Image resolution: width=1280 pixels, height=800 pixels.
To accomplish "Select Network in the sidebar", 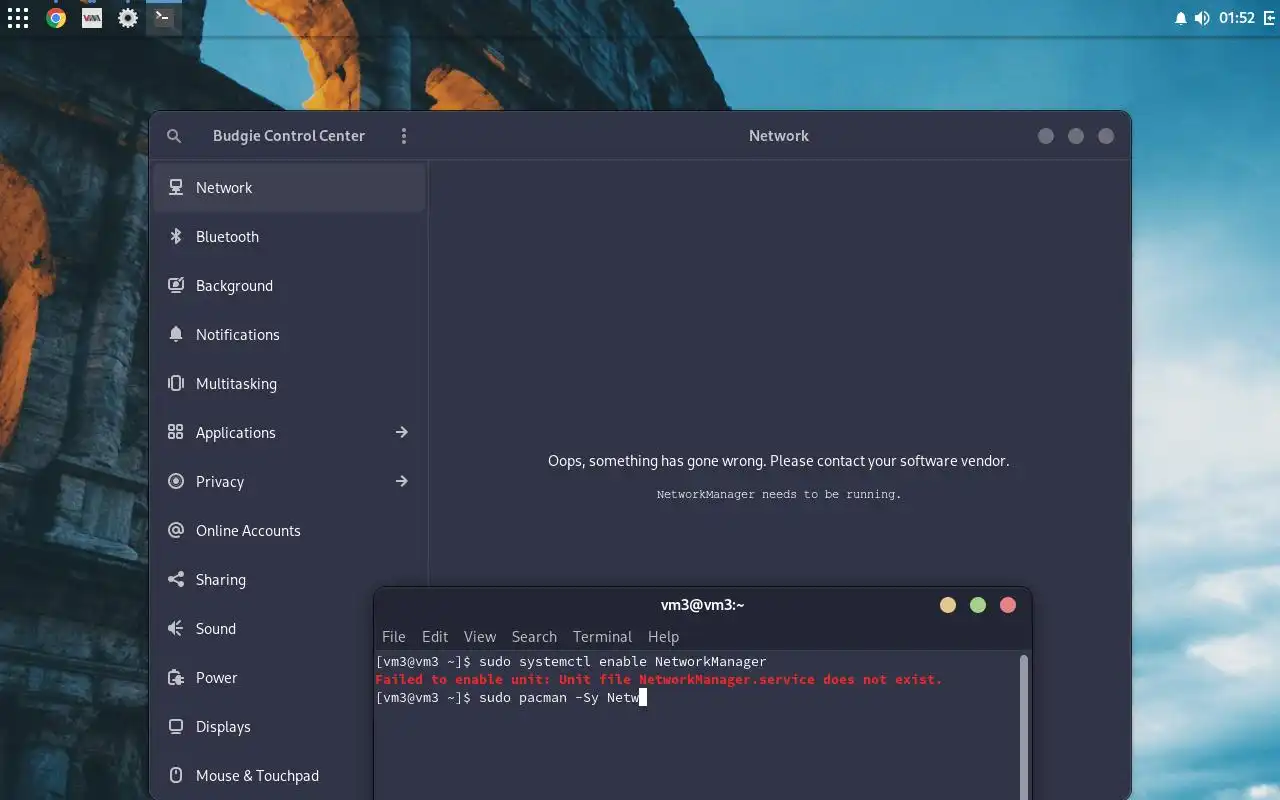I will pos(290,188).
